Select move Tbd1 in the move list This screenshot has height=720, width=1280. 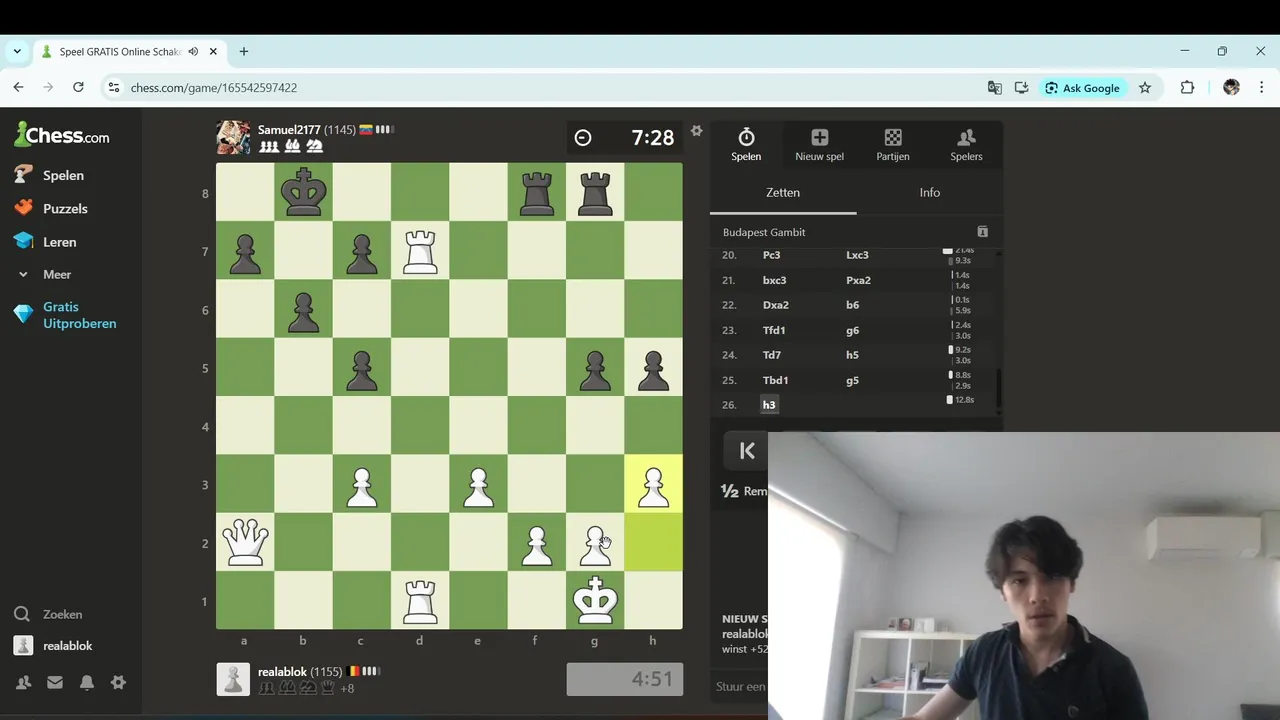(775, 380)
